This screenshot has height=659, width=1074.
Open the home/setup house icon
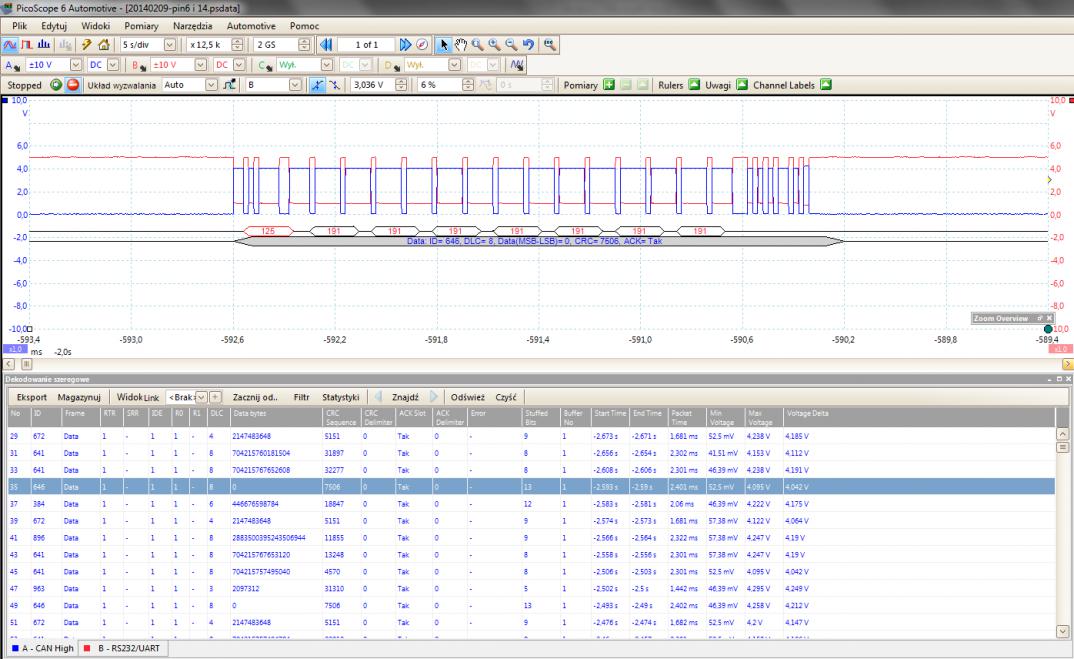coord(103,45)
